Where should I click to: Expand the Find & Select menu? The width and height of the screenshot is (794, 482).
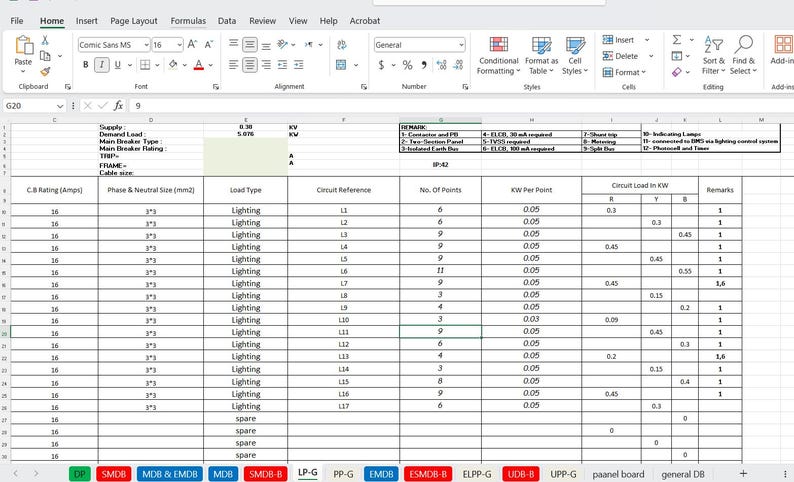pyautogui.click(x=743, y=56)
